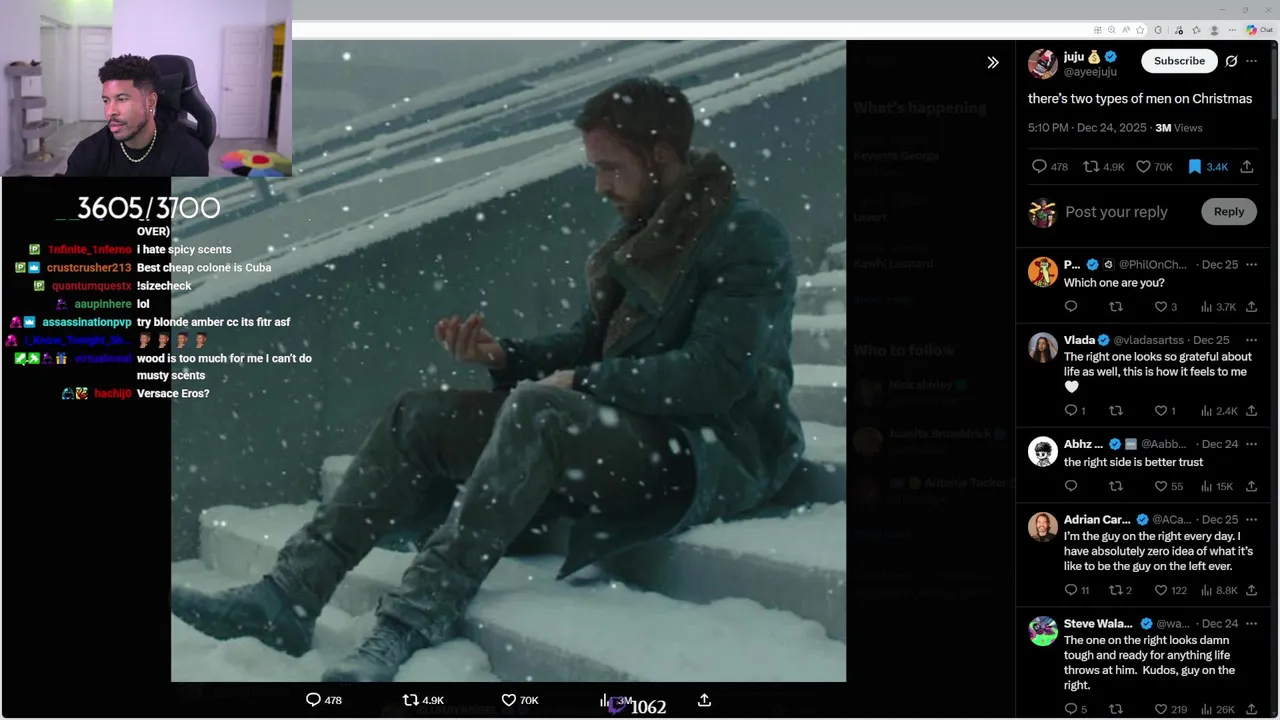This screenshot has width=1280, height=720.
Task: Click the Read aloud icon in address bar
Action: (x=1126, y=30)
